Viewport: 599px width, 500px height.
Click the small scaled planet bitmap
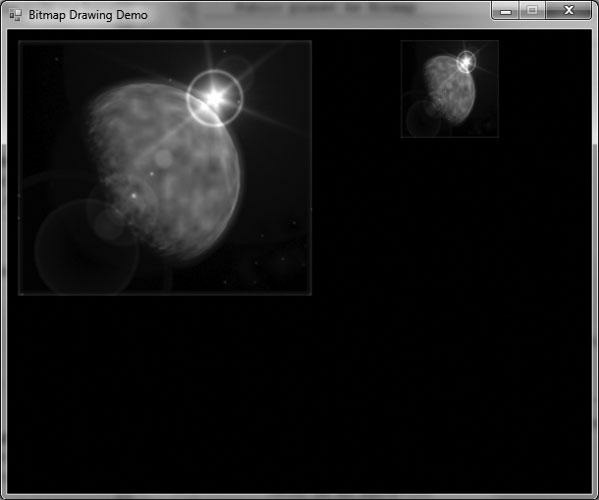(x=450, y=89)
